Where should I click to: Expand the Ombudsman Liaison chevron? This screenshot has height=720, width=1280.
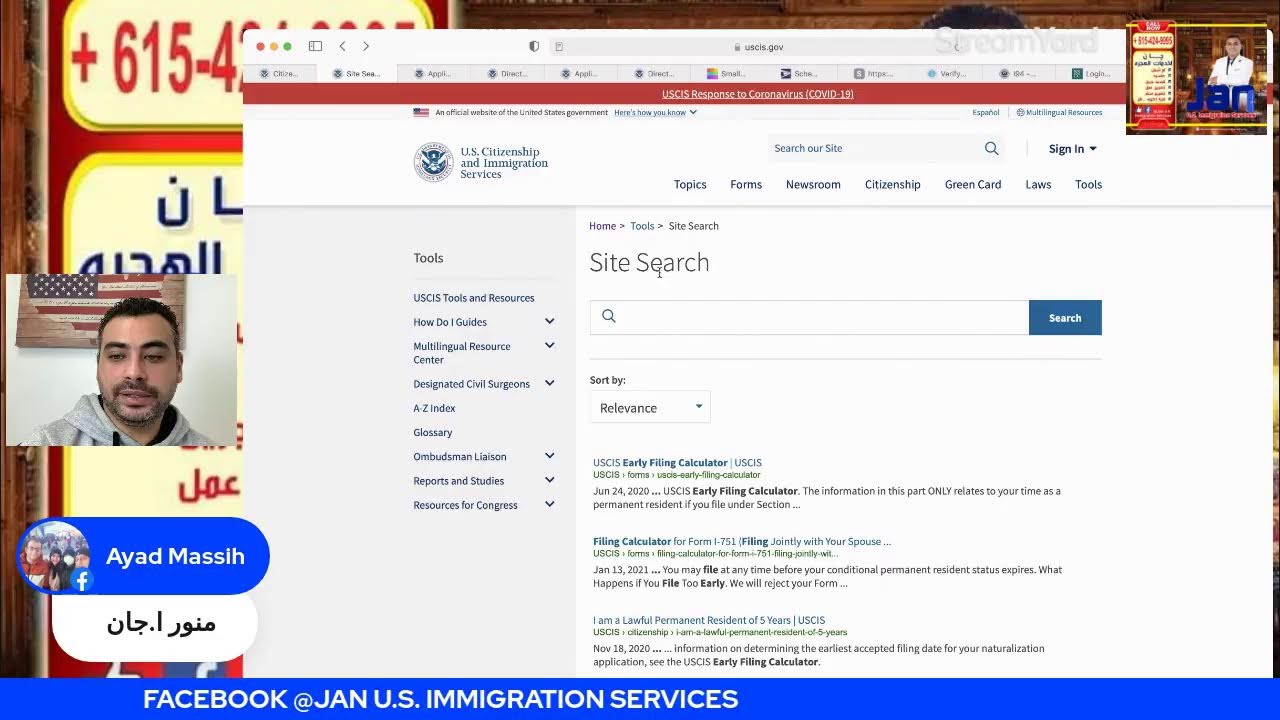pyautogui.click(x=549, y=456)
